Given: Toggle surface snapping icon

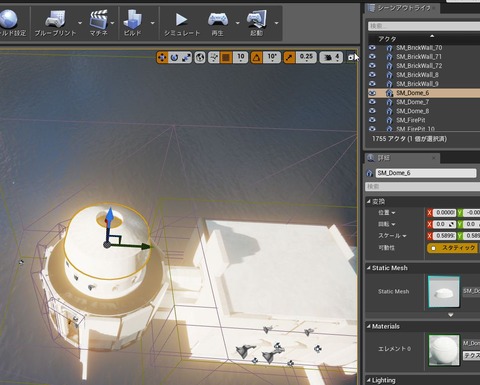Looking at the screenshot, I should point(214,58).
